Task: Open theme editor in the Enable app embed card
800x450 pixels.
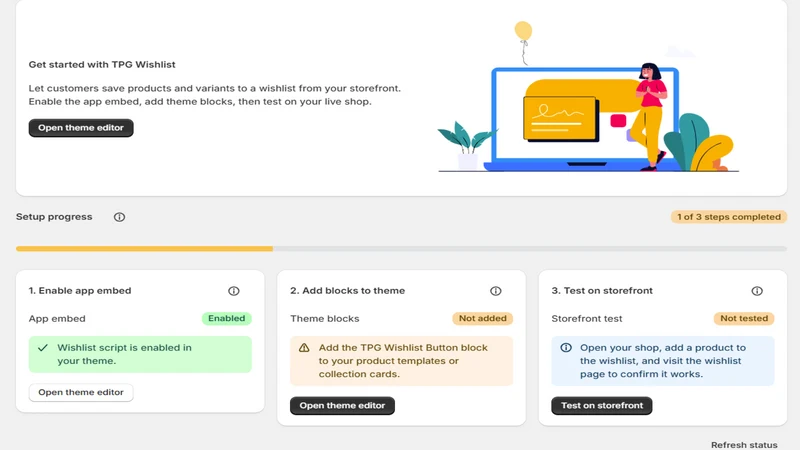Action: 81,392
